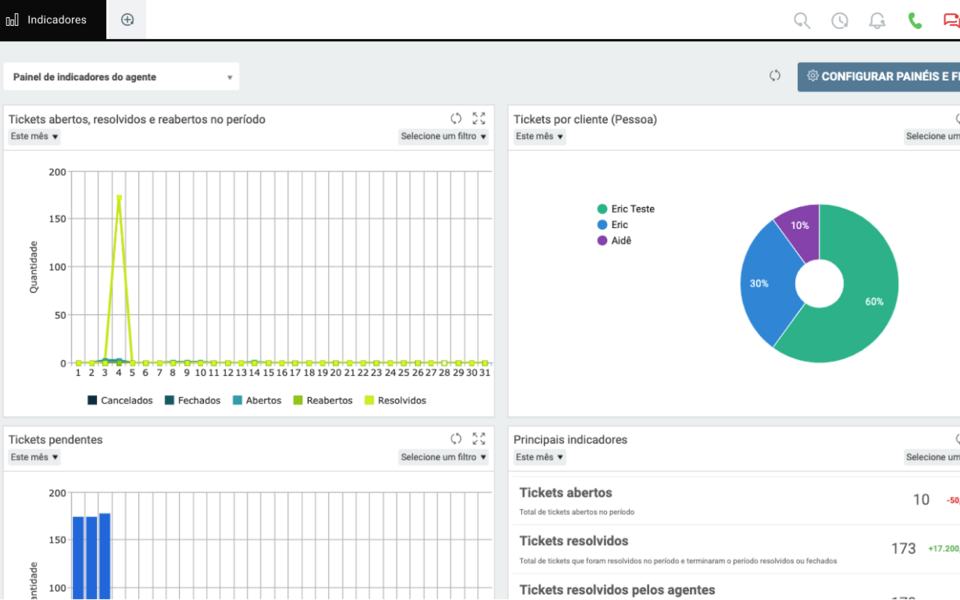
Task: Click the green phone icon
Action: tap(915, 20)
